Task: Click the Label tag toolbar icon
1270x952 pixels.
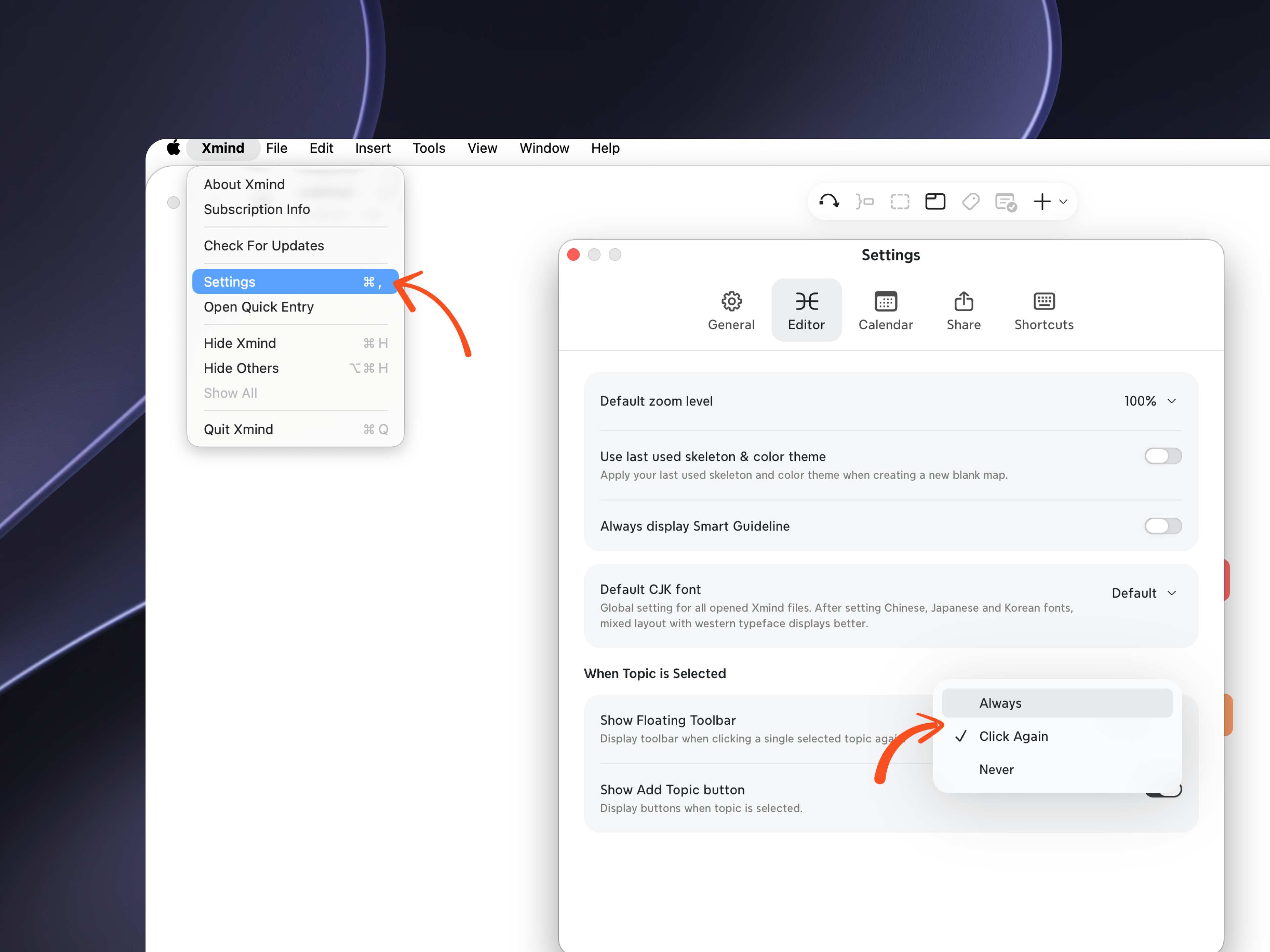Action: pos(970,201)
